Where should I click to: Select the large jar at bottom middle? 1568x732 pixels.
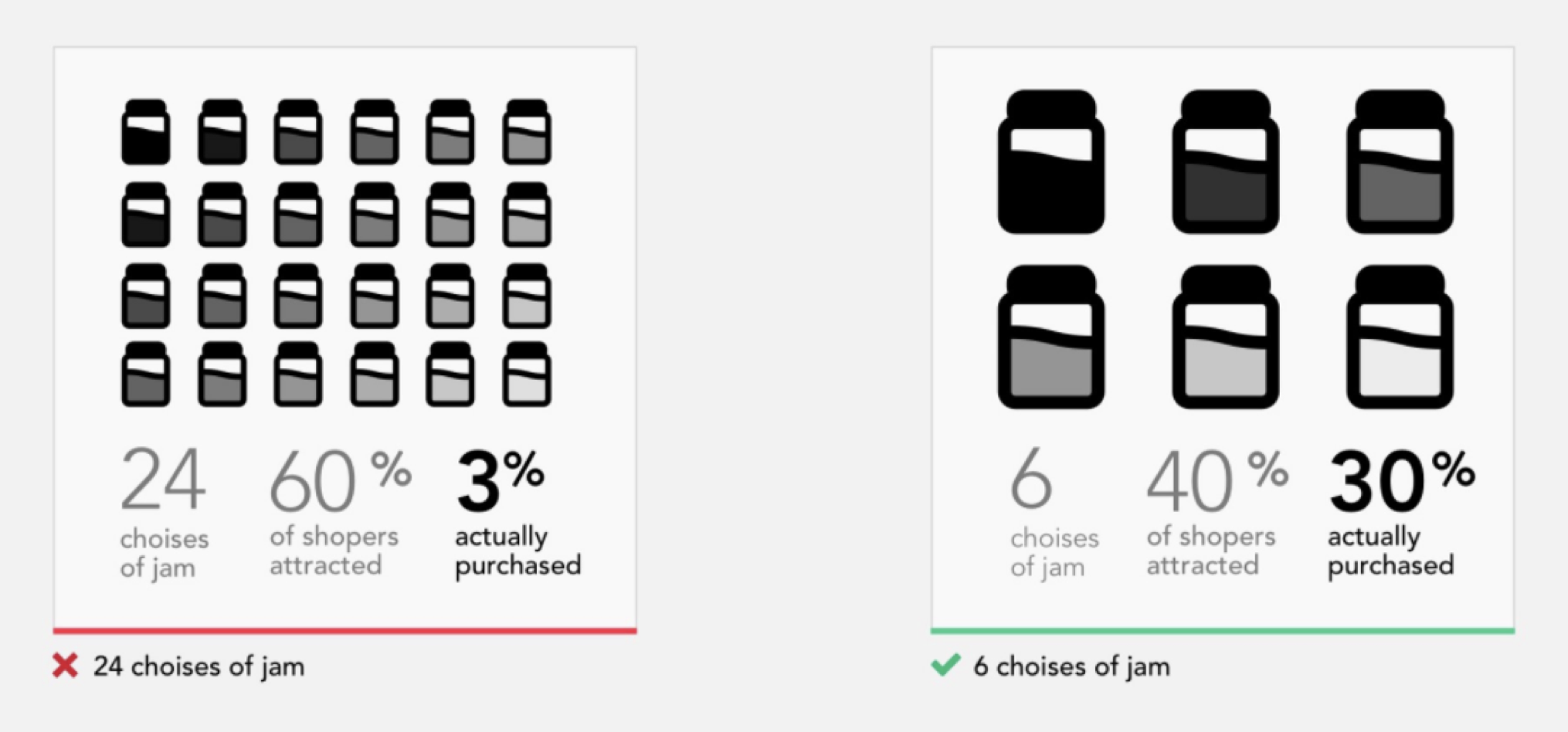pos(1225,337)
